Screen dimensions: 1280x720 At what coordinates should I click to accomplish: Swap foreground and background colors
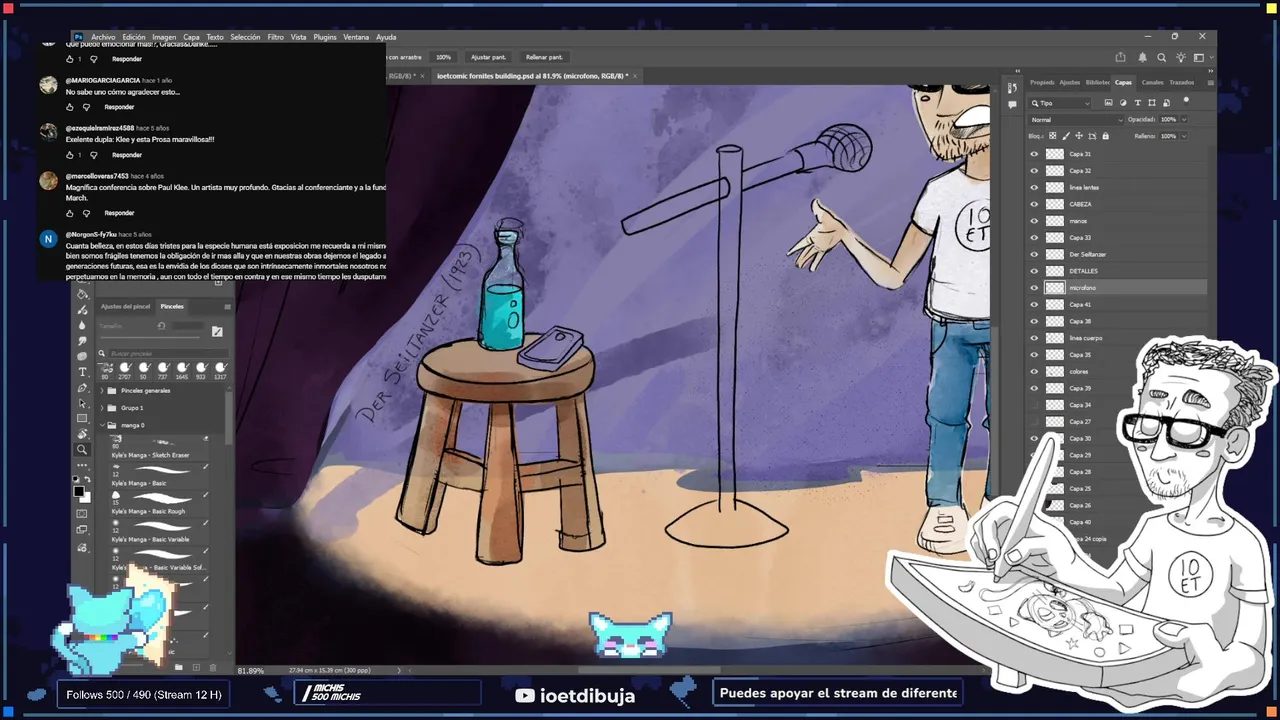[x=88, y=479]
